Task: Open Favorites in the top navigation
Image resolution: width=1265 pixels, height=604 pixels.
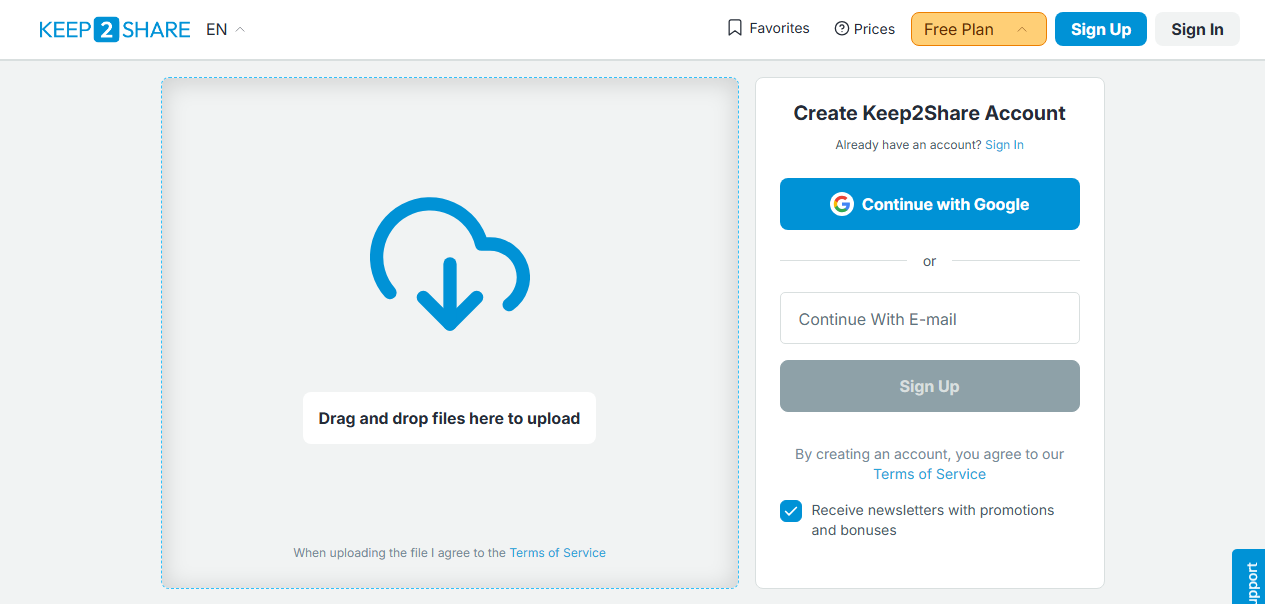Action: tap(768, 28)
